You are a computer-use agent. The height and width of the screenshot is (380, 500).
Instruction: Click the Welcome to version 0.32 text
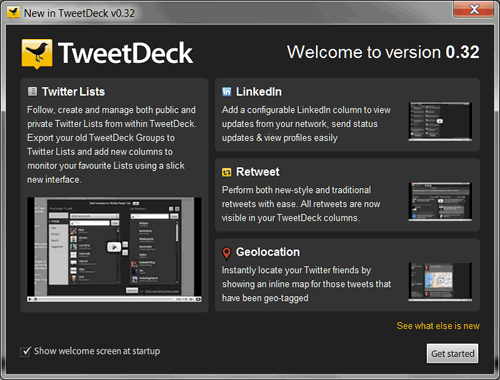click(x=383, y=52)
